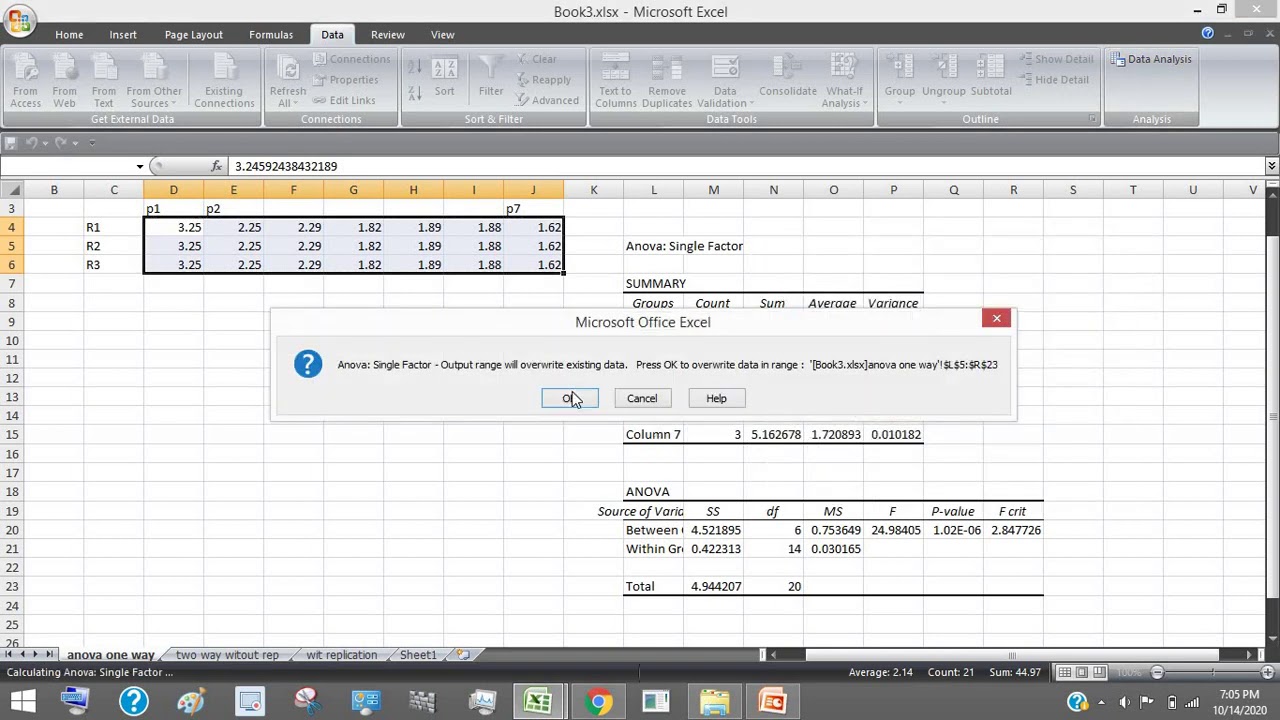This screenshot has height=720, width=1280.
Task: Click Advanced filter option
Action: point(547,100)
